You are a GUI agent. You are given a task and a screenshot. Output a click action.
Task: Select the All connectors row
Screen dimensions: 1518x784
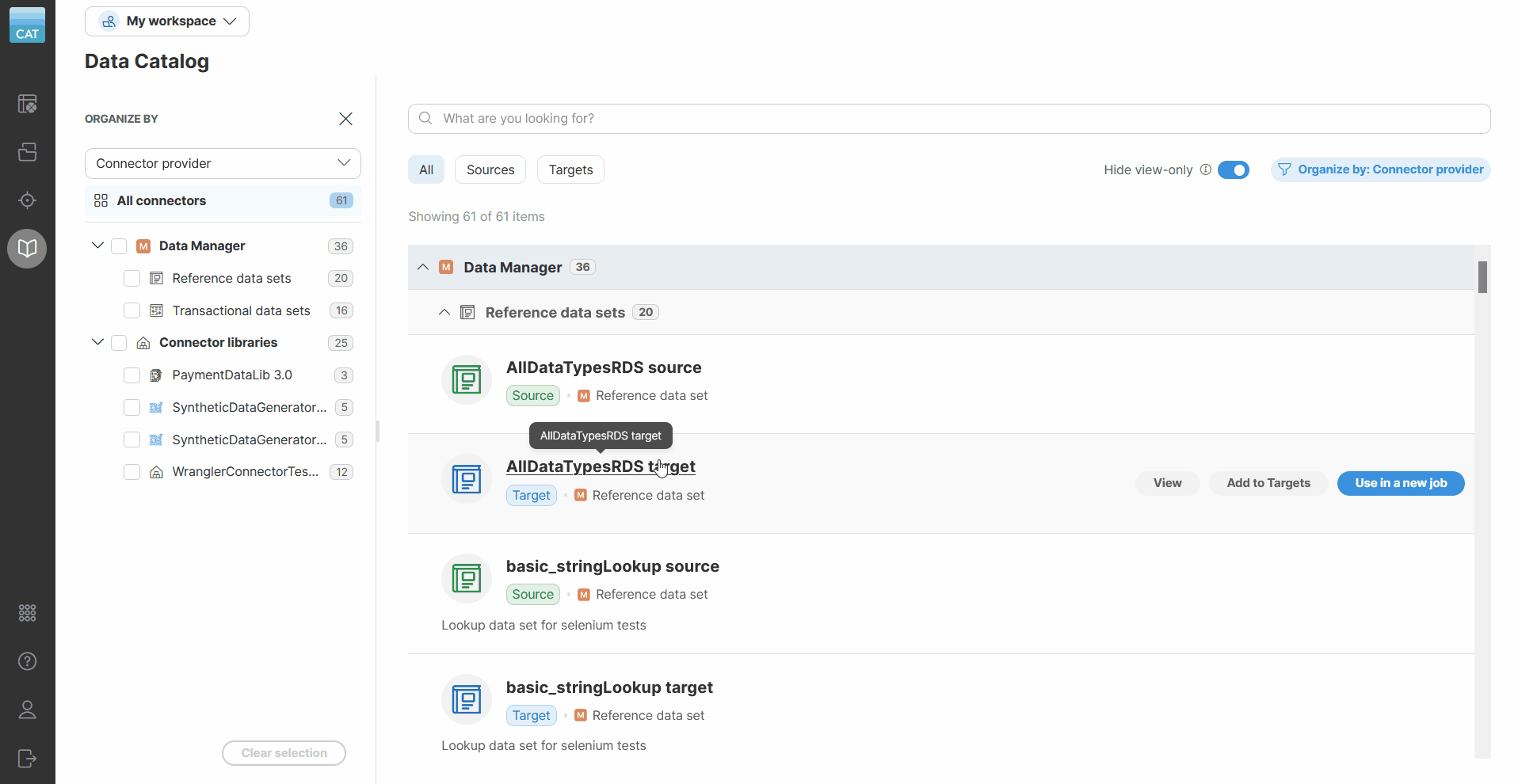(x=223, y=201)
